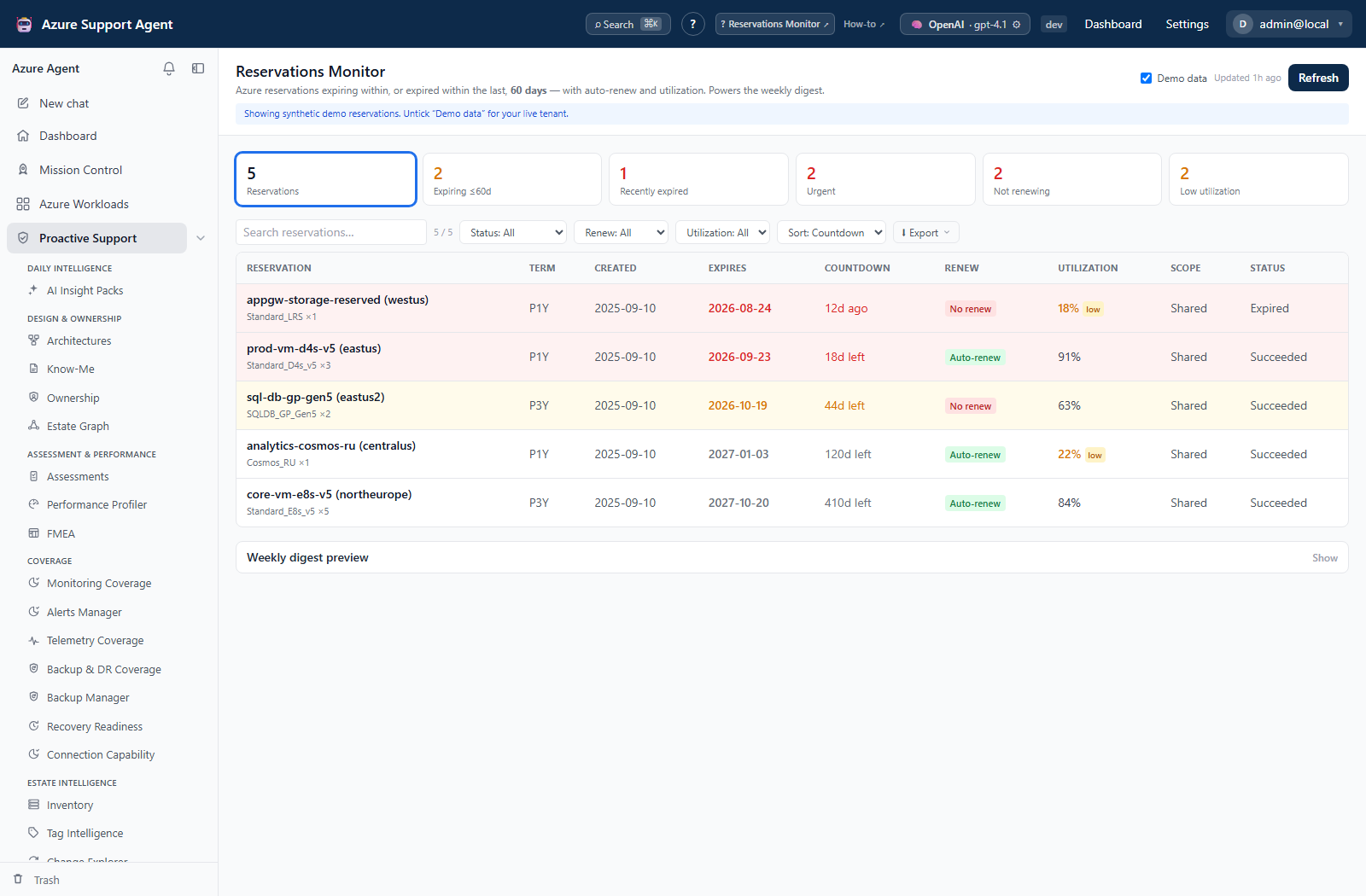The image size is (1366, 896).
Task: Open the Status: All dropdown
Action: tap(513, 232)
